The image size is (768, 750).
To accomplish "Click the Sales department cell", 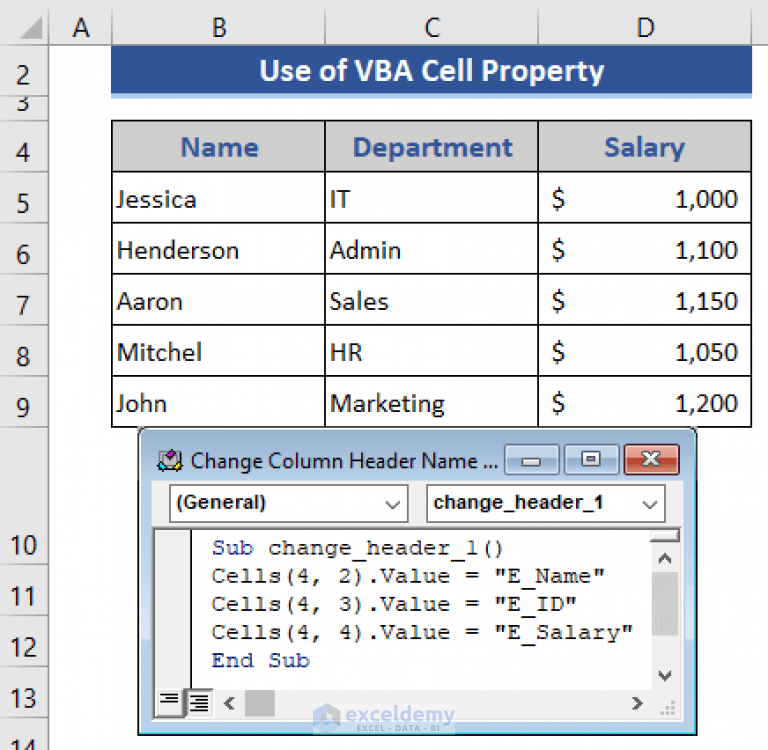I will 432,300.
